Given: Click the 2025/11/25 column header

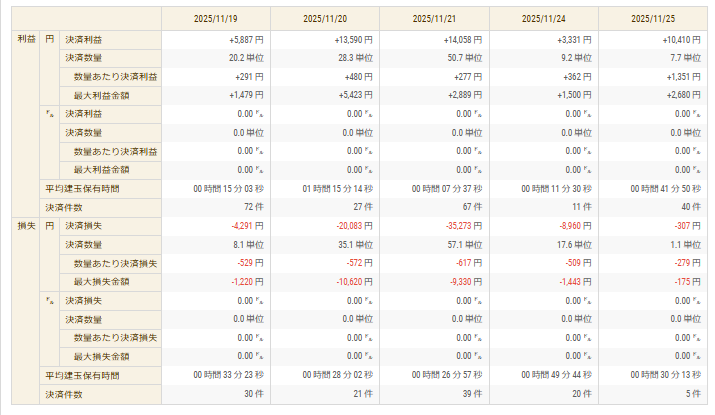Looking at the screenshot, I should pos(653,19).
